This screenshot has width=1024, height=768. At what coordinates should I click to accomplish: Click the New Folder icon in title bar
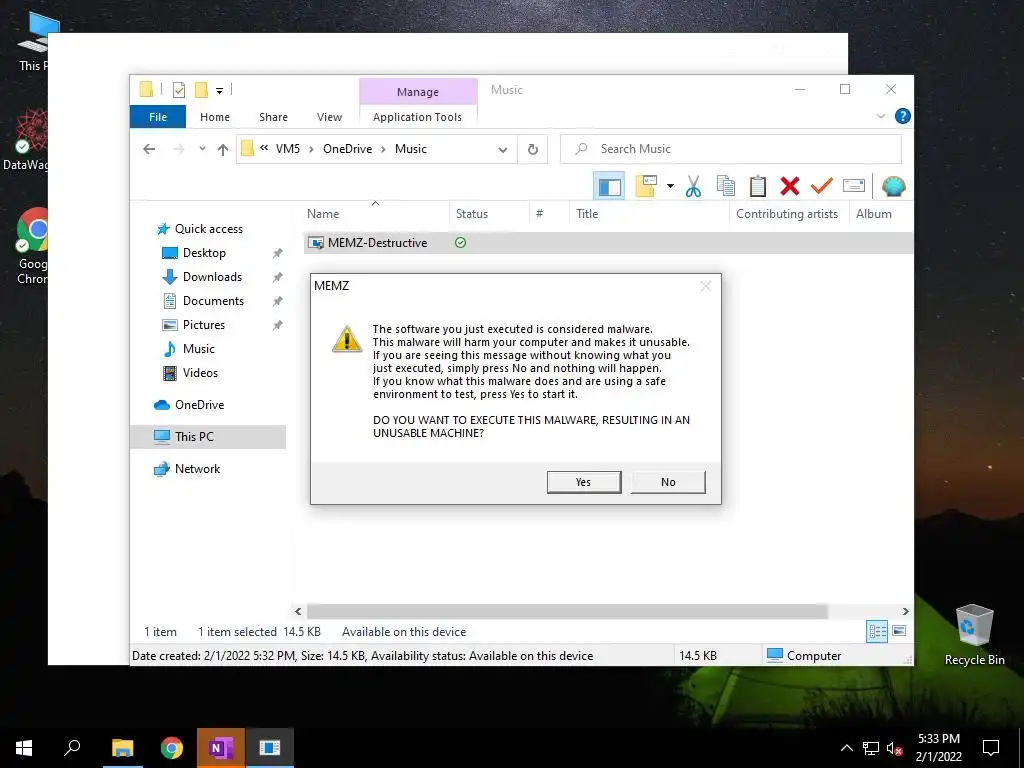pos(201,89)
